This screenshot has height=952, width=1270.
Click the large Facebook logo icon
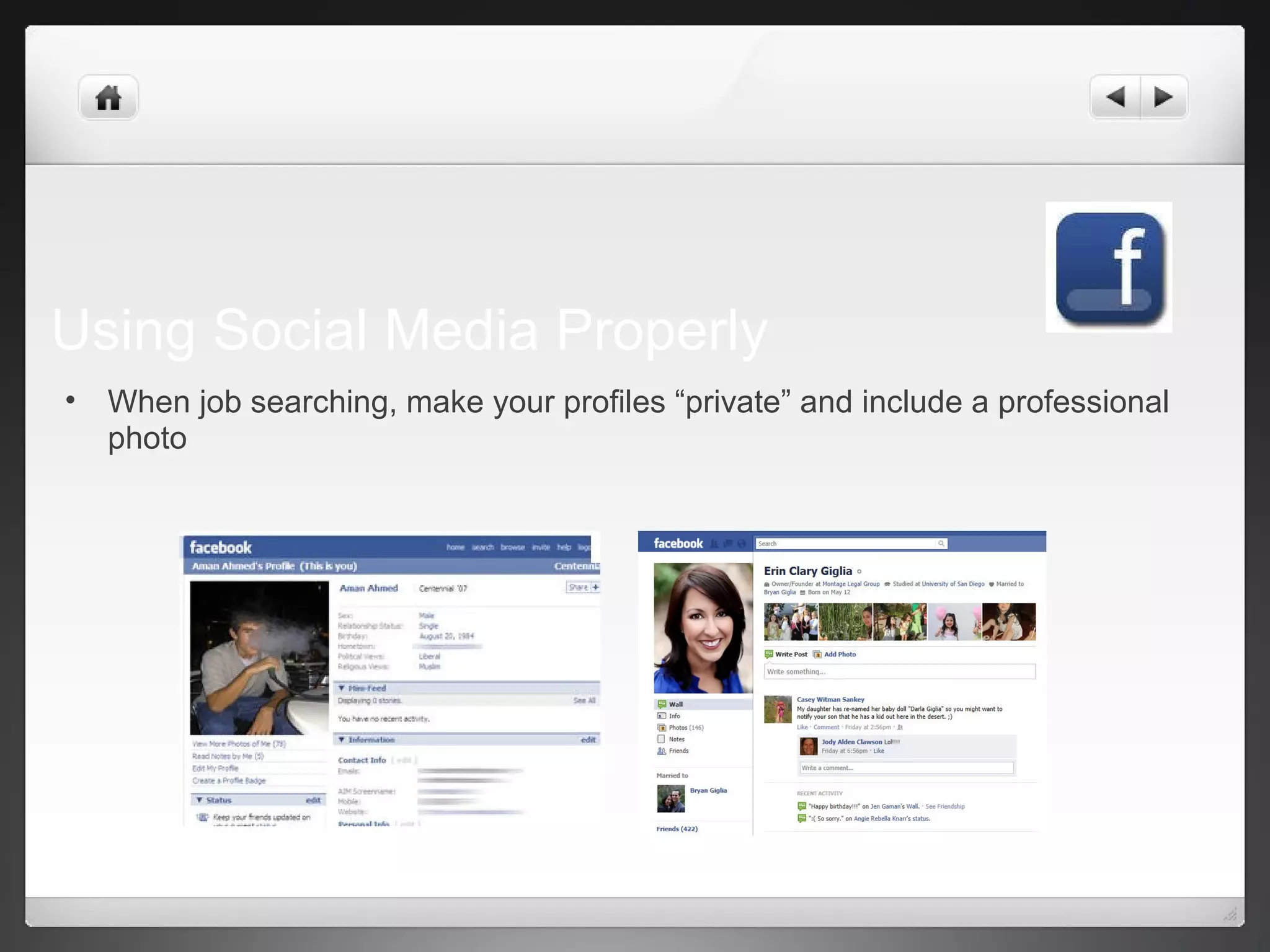(x=1109, y=267)
